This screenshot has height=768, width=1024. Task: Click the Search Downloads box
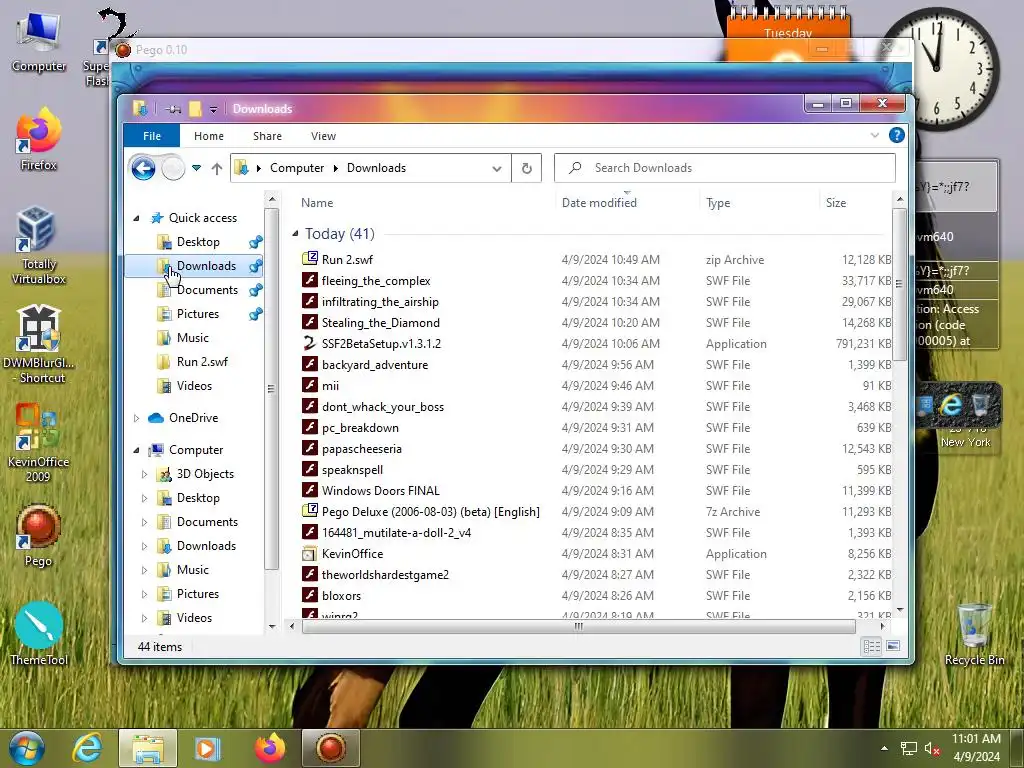click(x=725, y=168)
